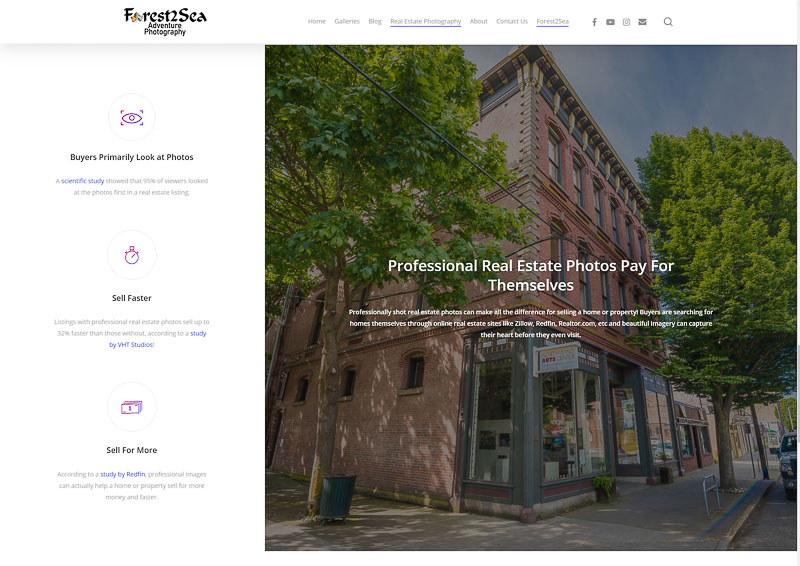This screenshot has width=800, height=566.
Task: Open the Blog menu item
Action: [x=375, y=21]
